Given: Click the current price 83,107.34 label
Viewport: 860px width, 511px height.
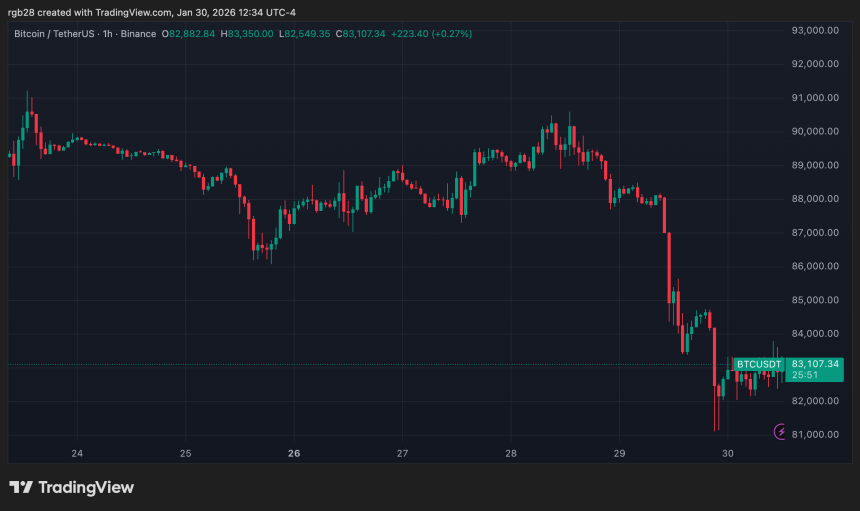Looking at the screenshot, I should (x=815, y=364).
